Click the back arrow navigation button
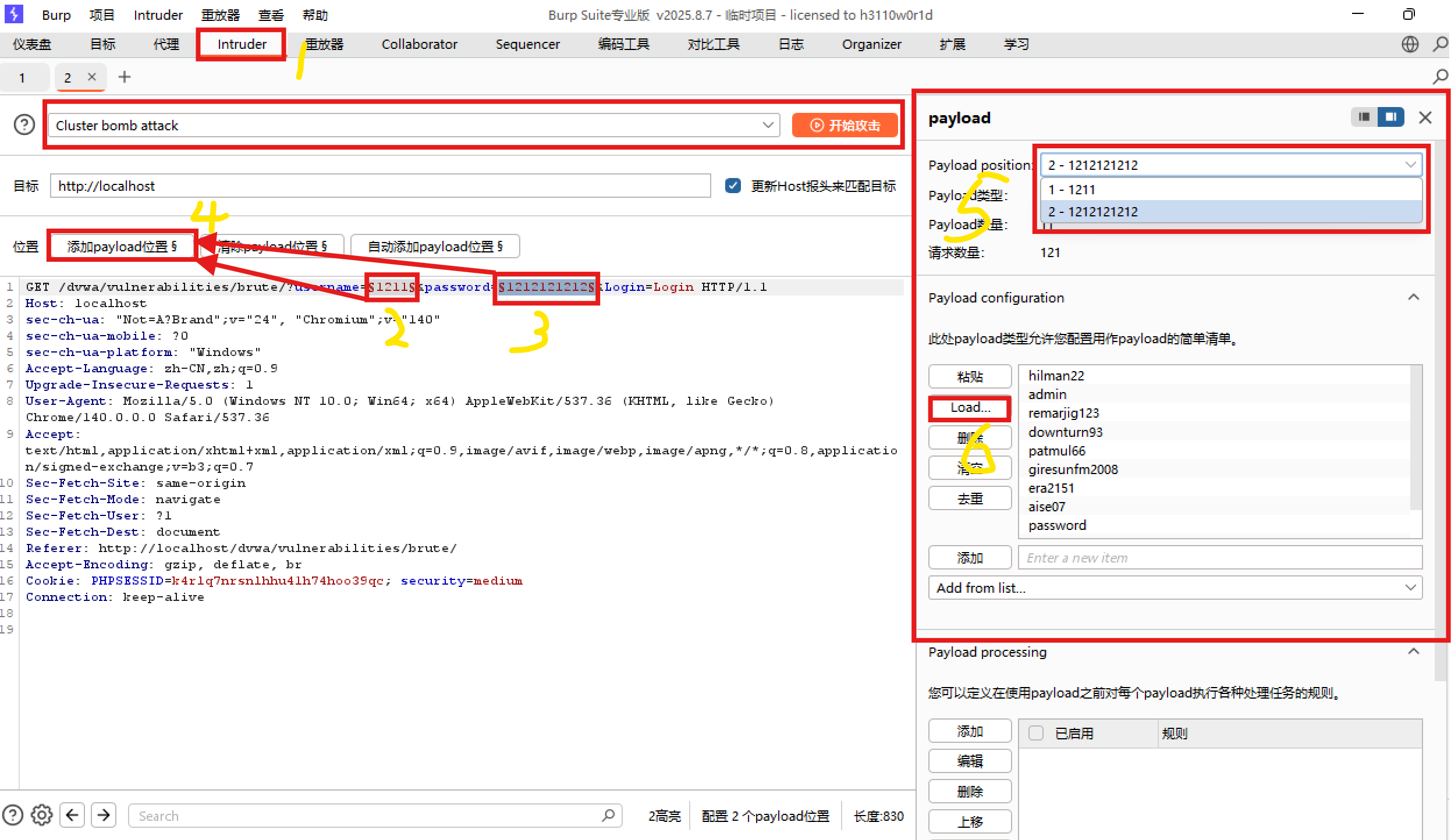 (72, 816)
